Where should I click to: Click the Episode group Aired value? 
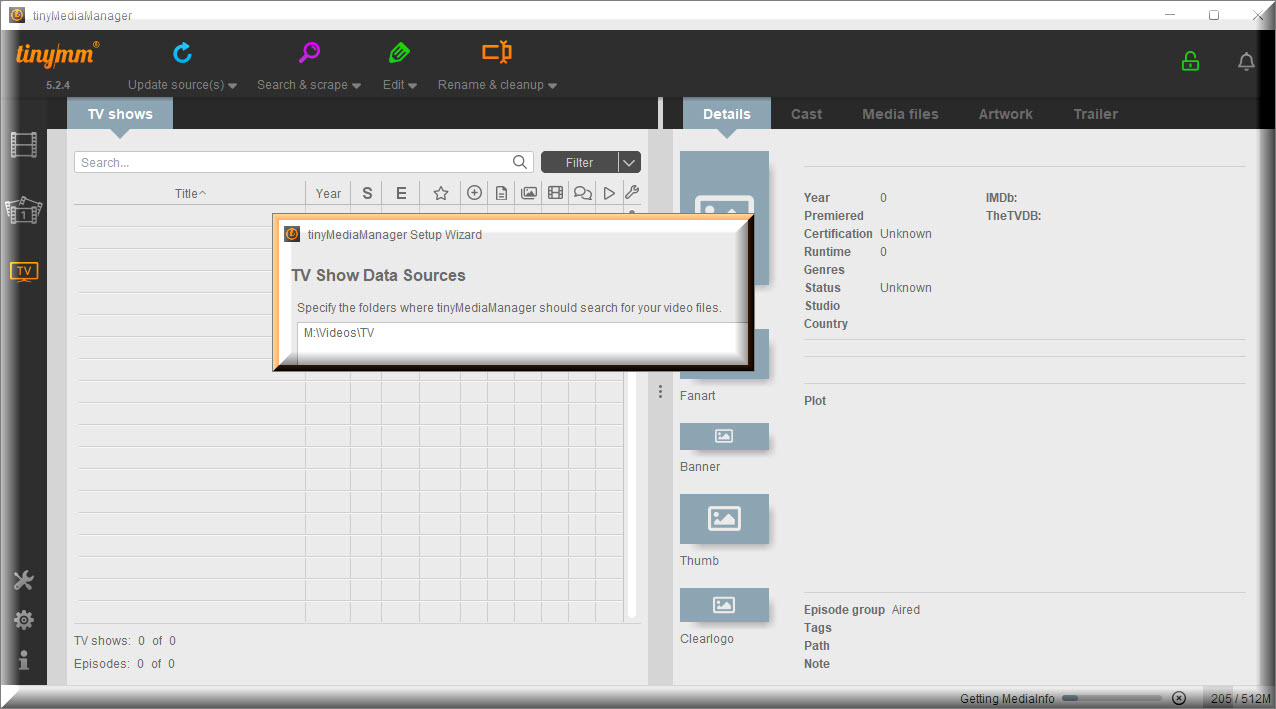coord(906,610)
